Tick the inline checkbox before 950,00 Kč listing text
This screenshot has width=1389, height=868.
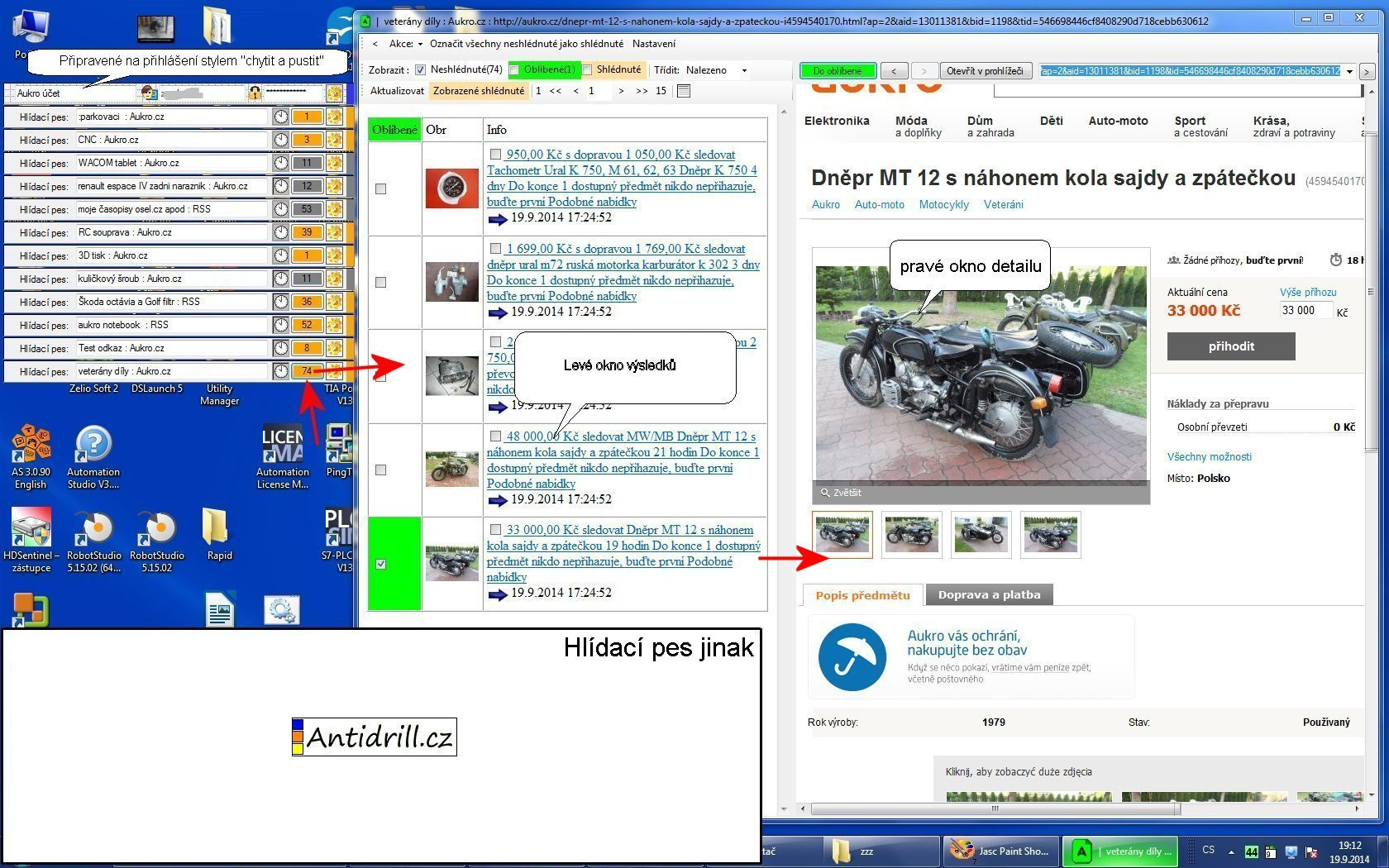coord(495,154)
